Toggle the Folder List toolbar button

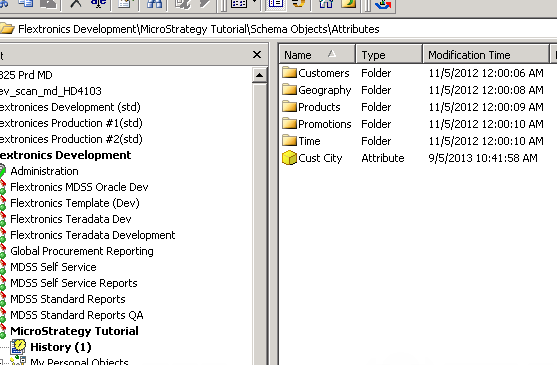(x=276, y=4)
